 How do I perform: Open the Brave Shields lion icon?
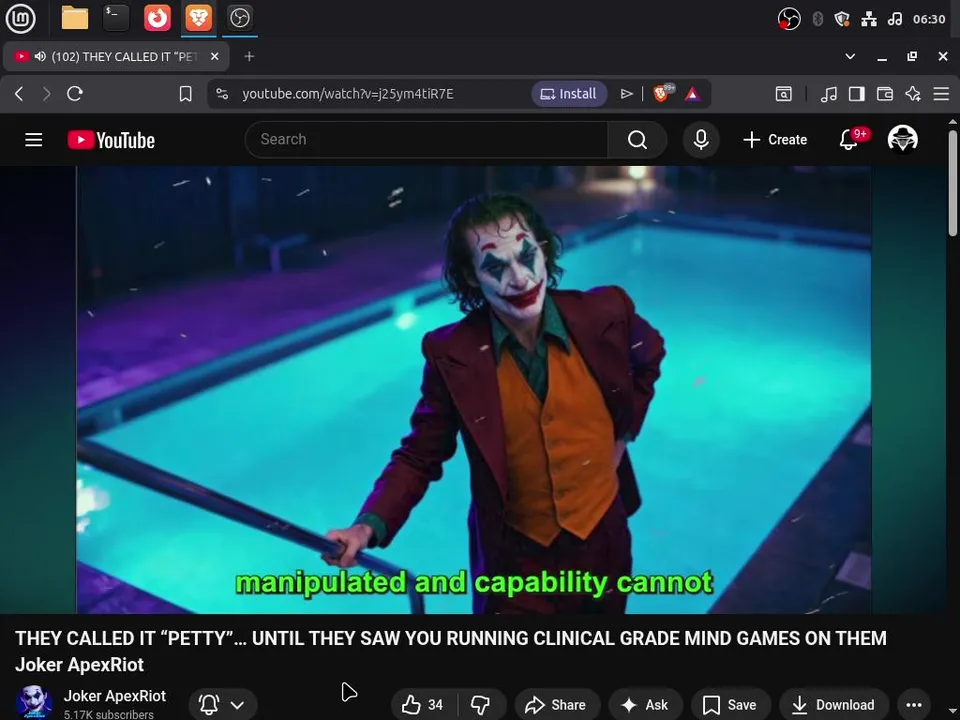662,93
